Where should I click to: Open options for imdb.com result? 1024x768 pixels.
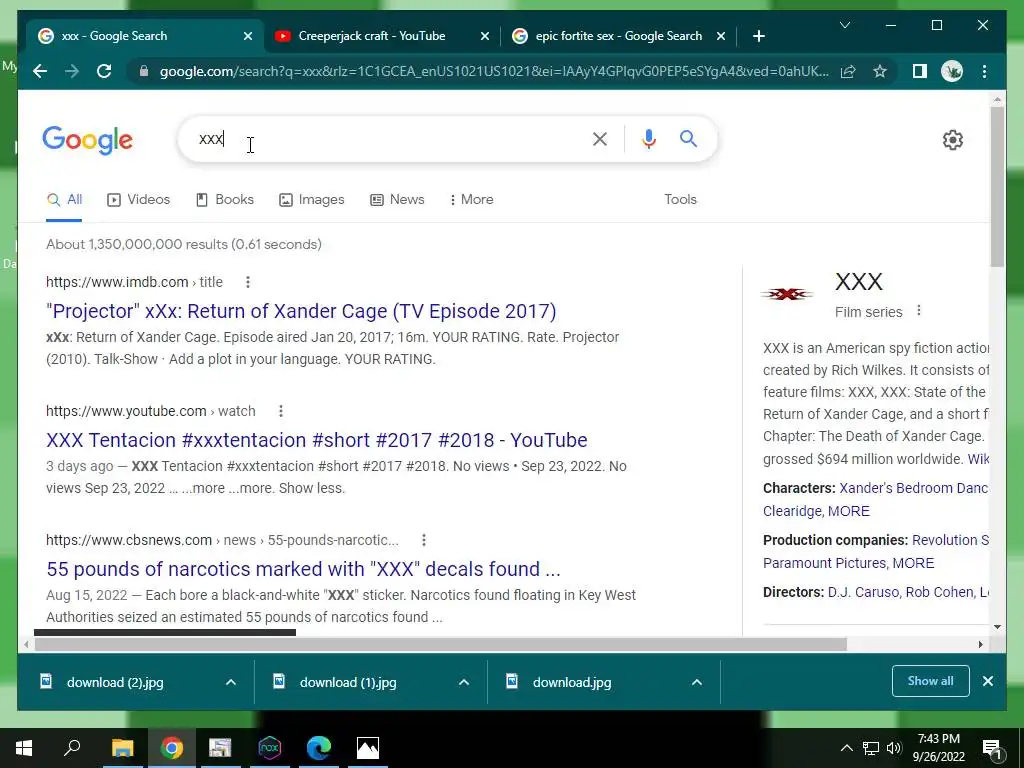point(248,282)
